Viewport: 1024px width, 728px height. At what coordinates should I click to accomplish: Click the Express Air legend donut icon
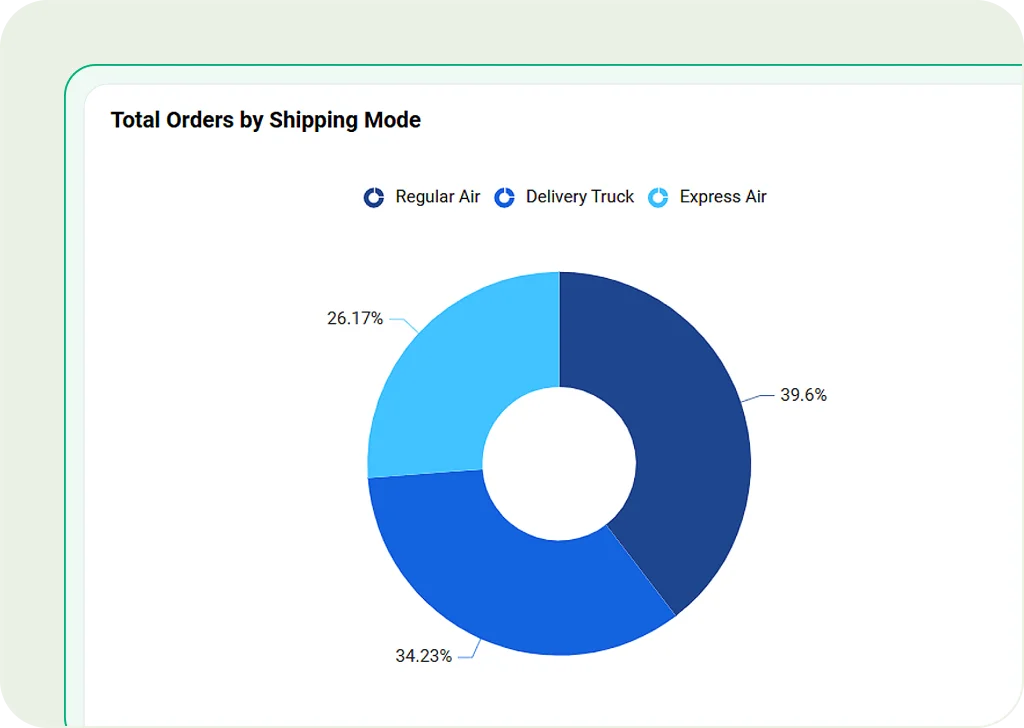[x=658, y=198]
